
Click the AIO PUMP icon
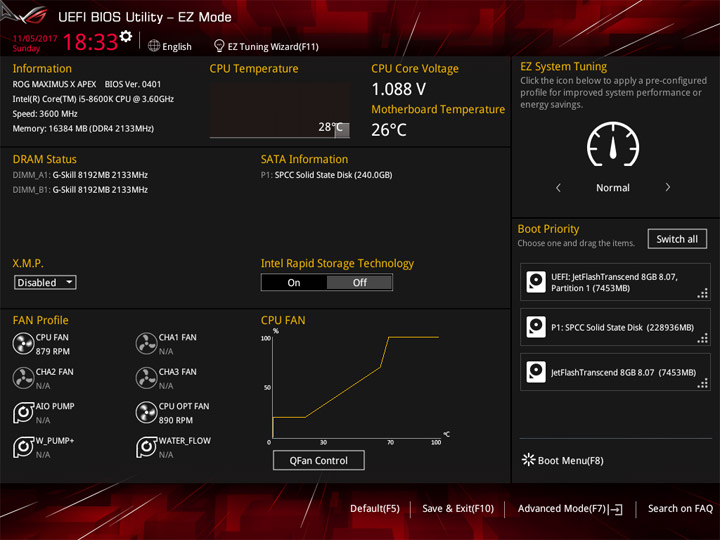tap(23, 413)
